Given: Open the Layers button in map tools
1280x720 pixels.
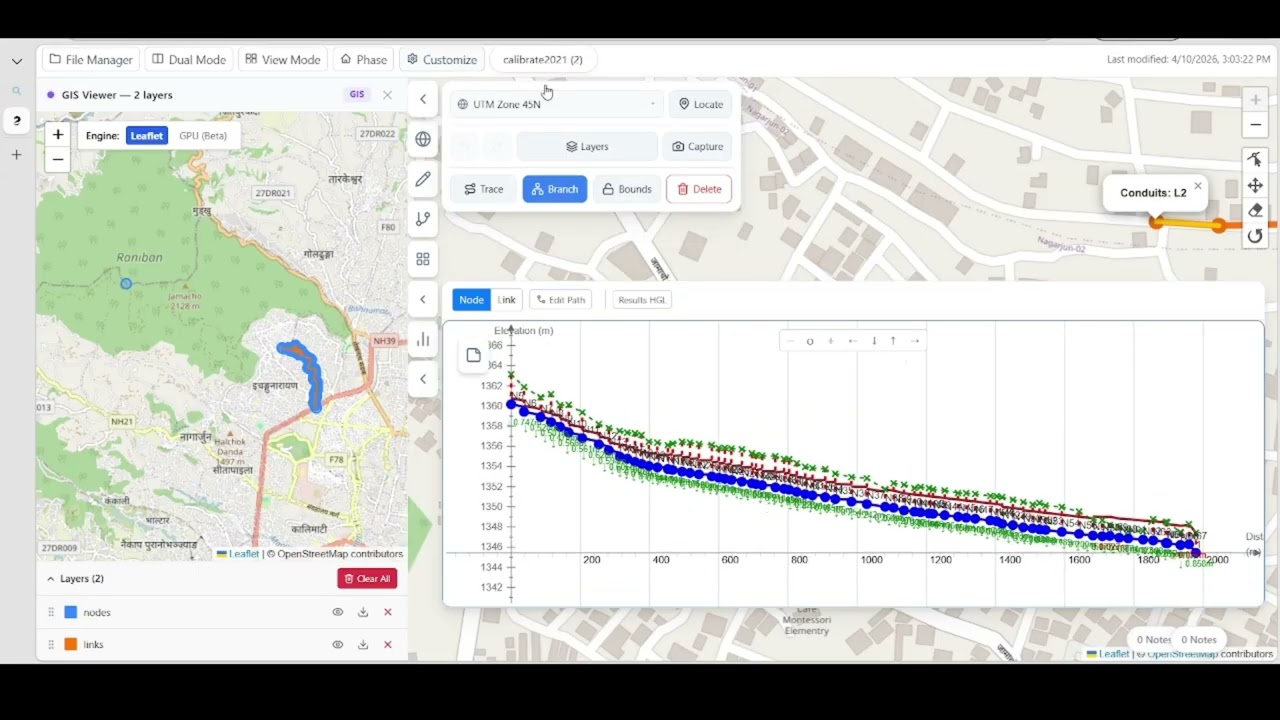Looking at the screenshot, I should coord(587,147).
